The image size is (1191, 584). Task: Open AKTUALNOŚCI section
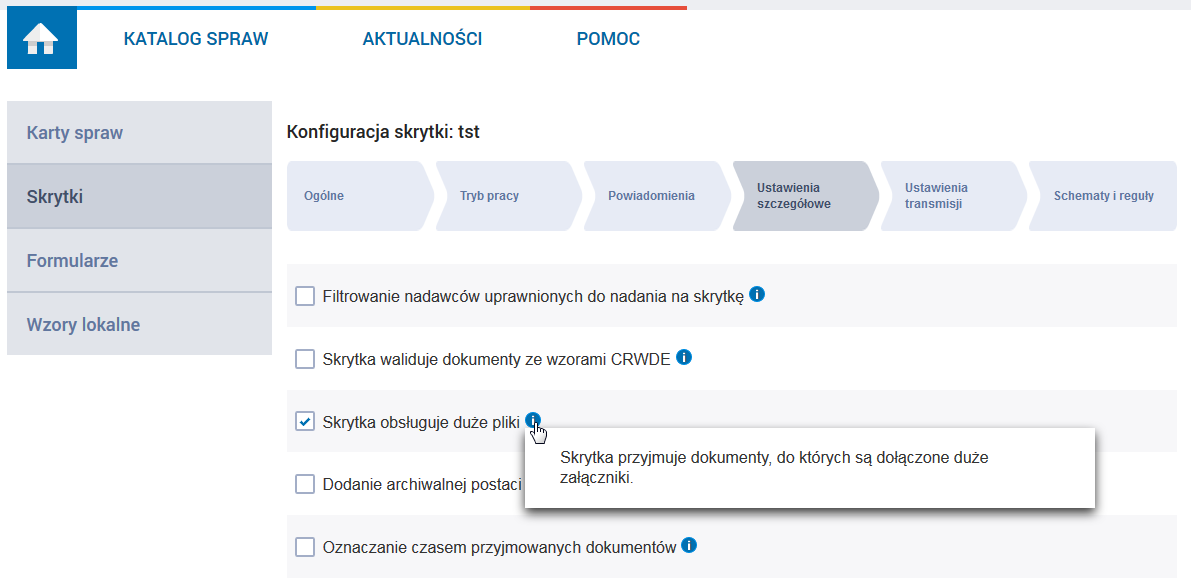coord(422,39)
